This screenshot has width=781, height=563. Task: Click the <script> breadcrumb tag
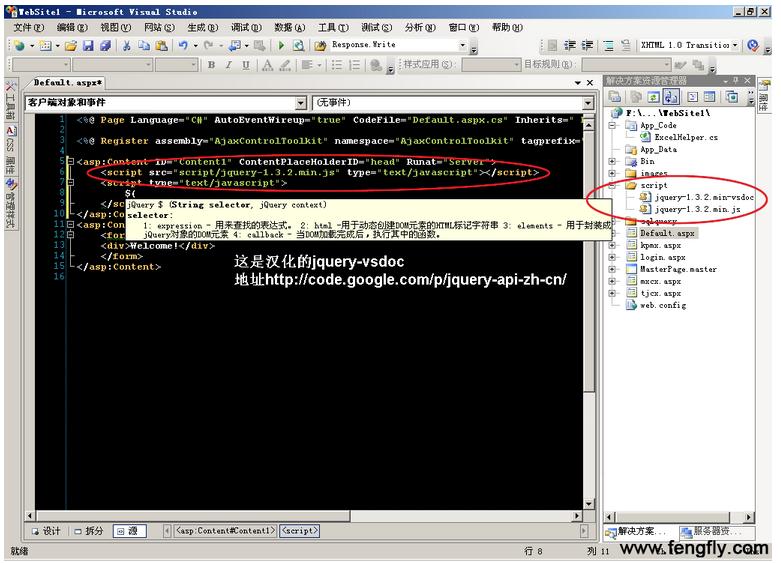299,531
